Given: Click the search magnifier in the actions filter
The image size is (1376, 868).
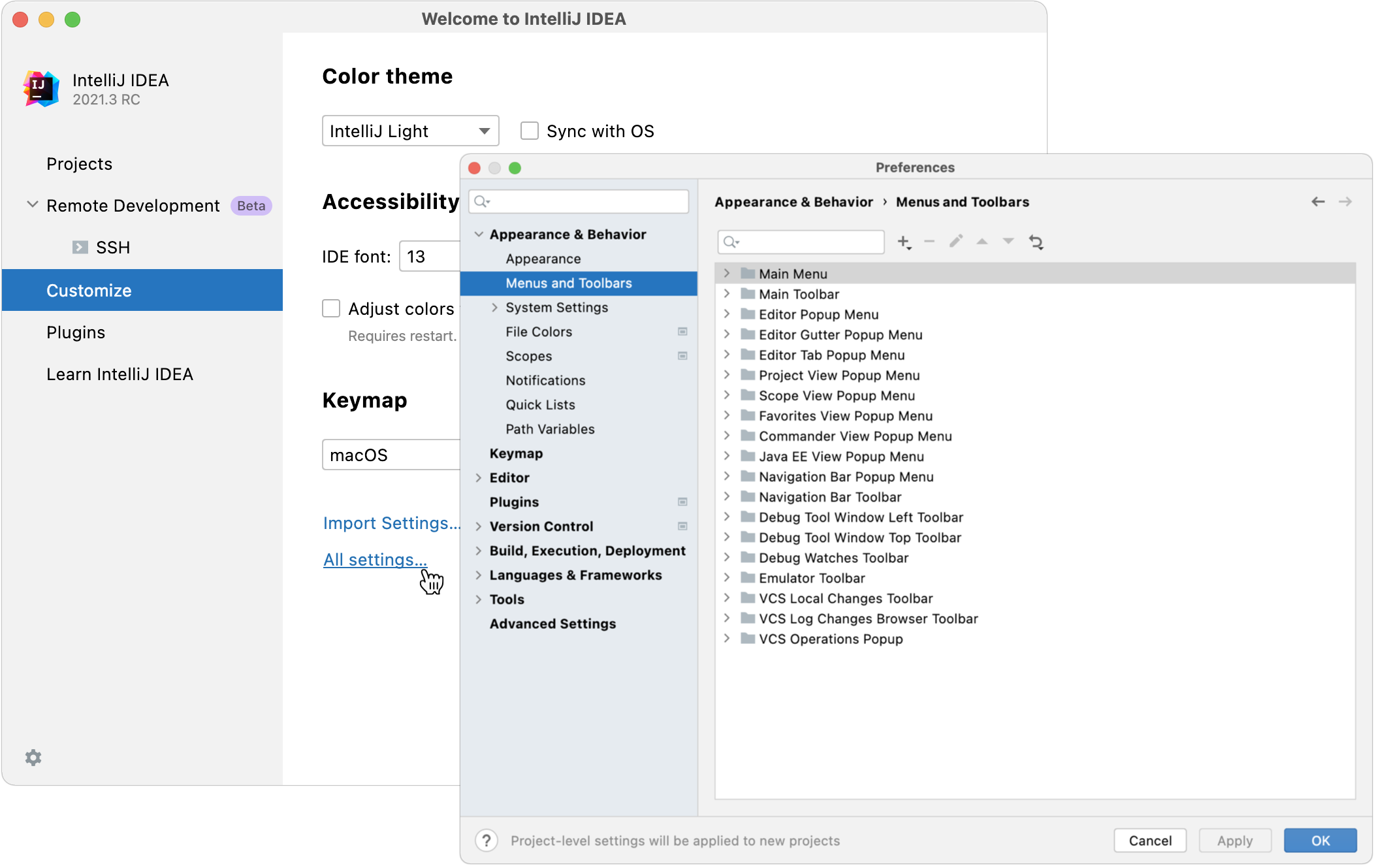Looking at the screenshot, I should (x=731, y=242).
